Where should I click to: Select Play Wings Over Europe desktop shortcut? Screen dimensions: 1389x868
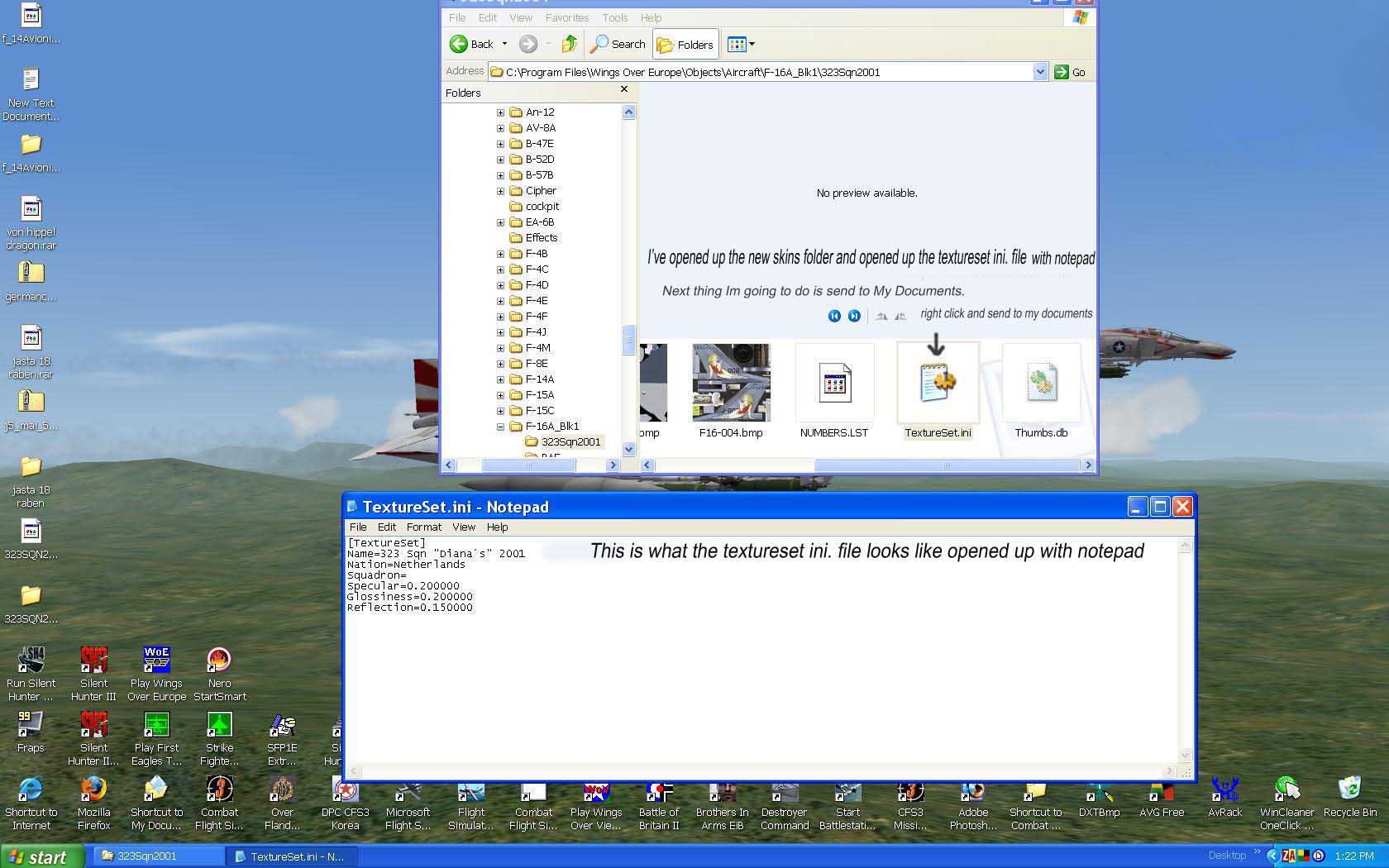coord(156,674)
